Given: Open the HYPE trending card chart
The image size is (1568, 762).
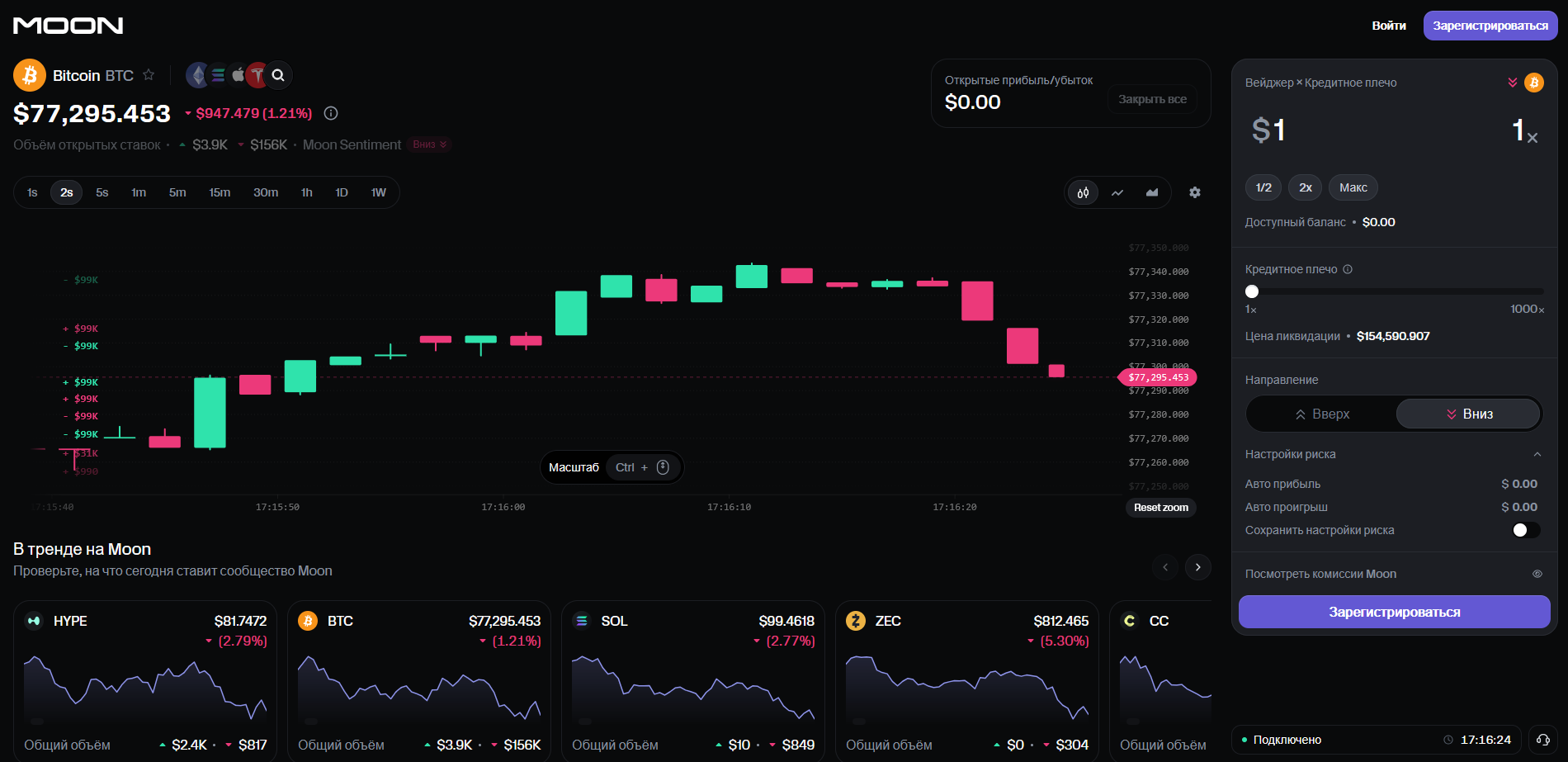Looking at the screenshot, I should pyautogui.click(x=145, y=689).
